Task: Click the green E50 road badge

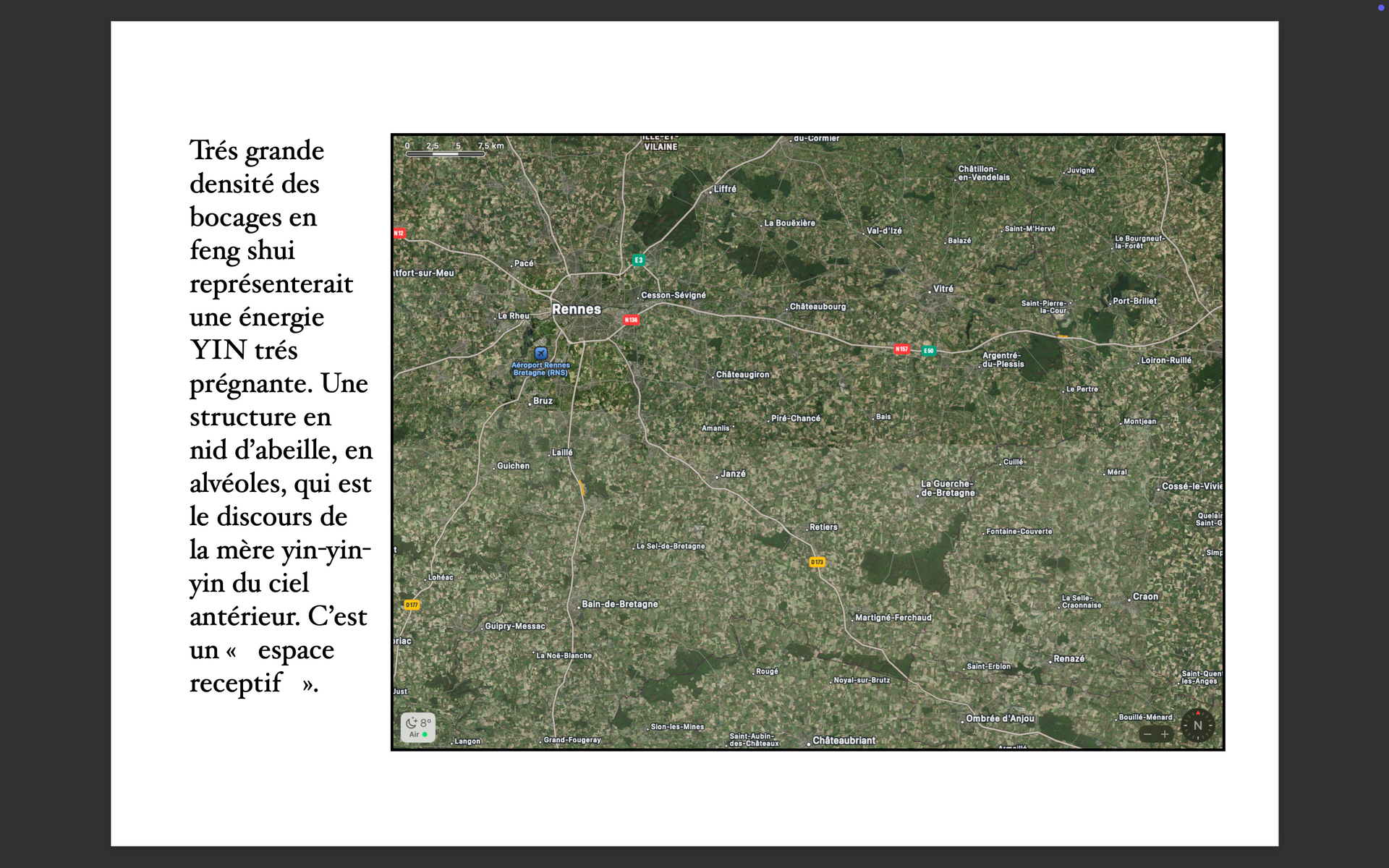Action: 929,351
